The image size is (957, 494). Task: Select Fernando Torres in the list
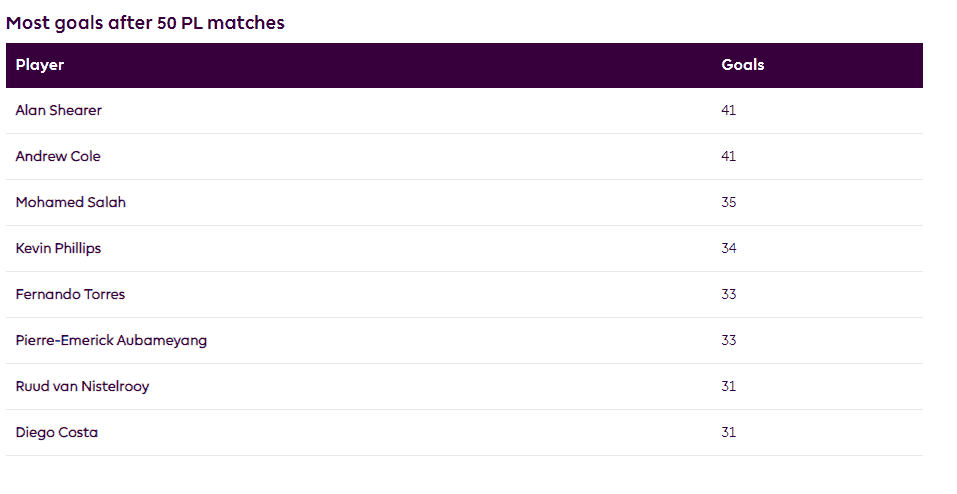[70, 294]
